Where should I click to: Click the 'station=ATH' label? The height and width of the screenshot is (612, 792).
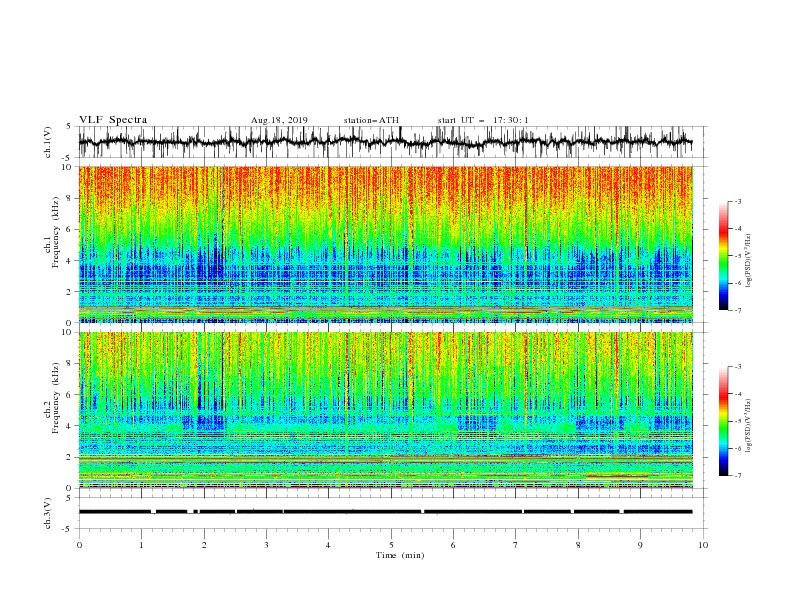(x=371, y=120)
